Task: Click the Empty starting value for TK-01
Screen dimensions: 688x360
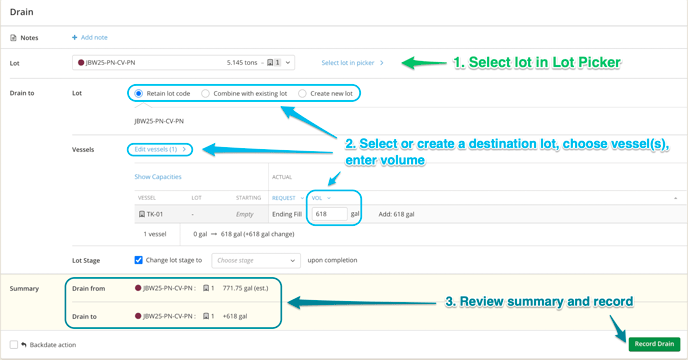Action: pos(244,214)
